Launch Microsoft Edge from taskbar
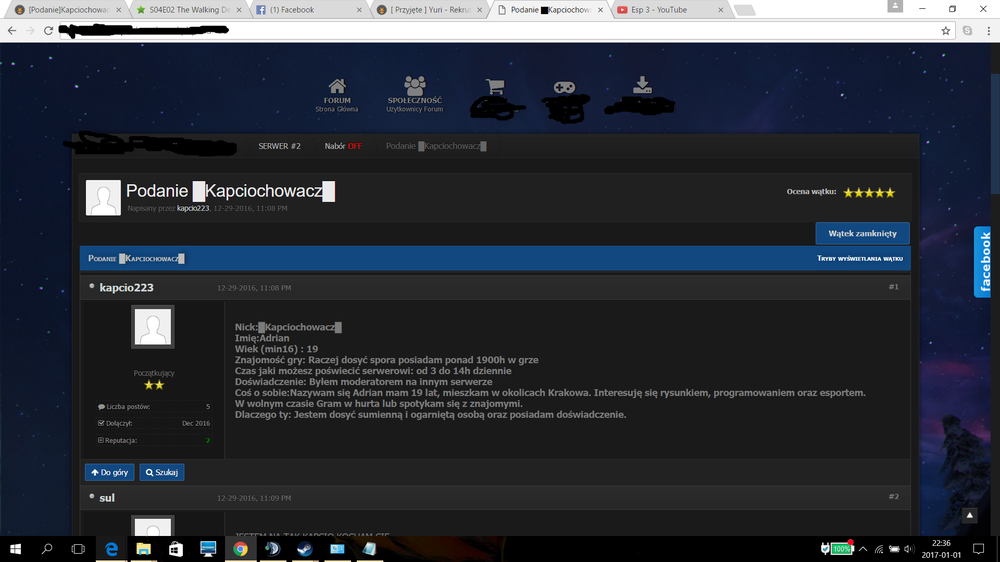1000x562 pixels. point(112,549)
